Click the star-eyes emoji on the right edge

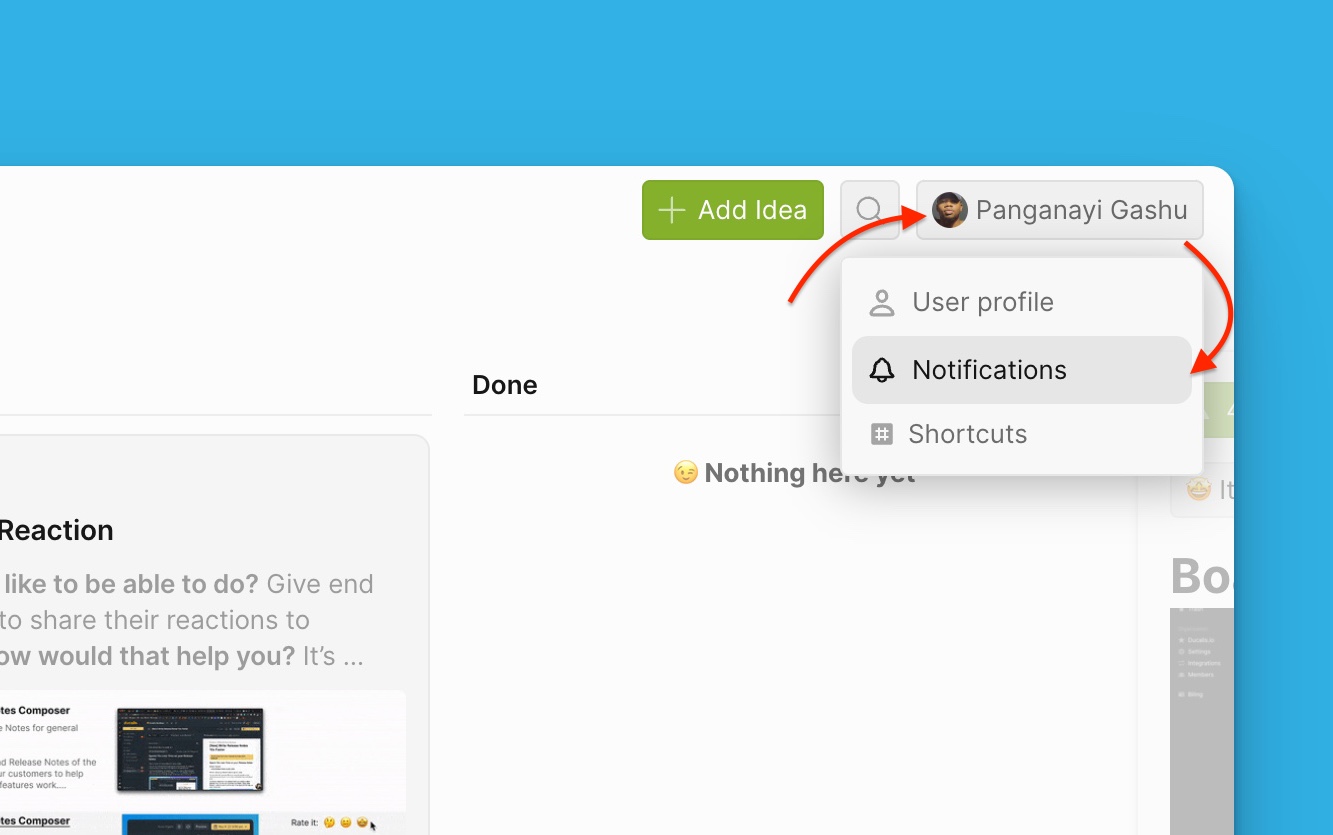pyautogui.click(x=1197, y=490)
